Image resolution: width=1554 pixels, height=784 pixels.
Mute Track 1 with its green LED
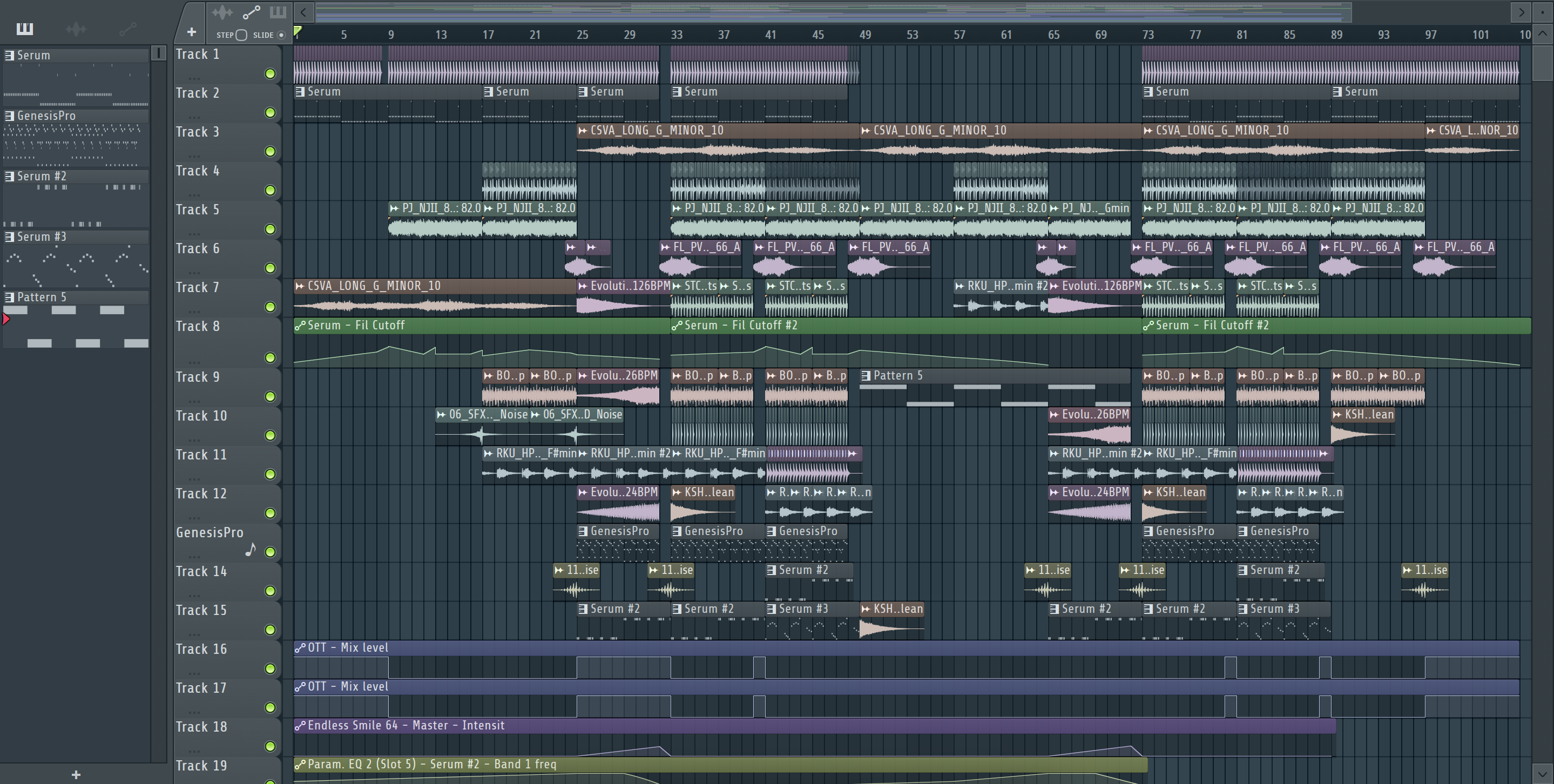[271, 73]
